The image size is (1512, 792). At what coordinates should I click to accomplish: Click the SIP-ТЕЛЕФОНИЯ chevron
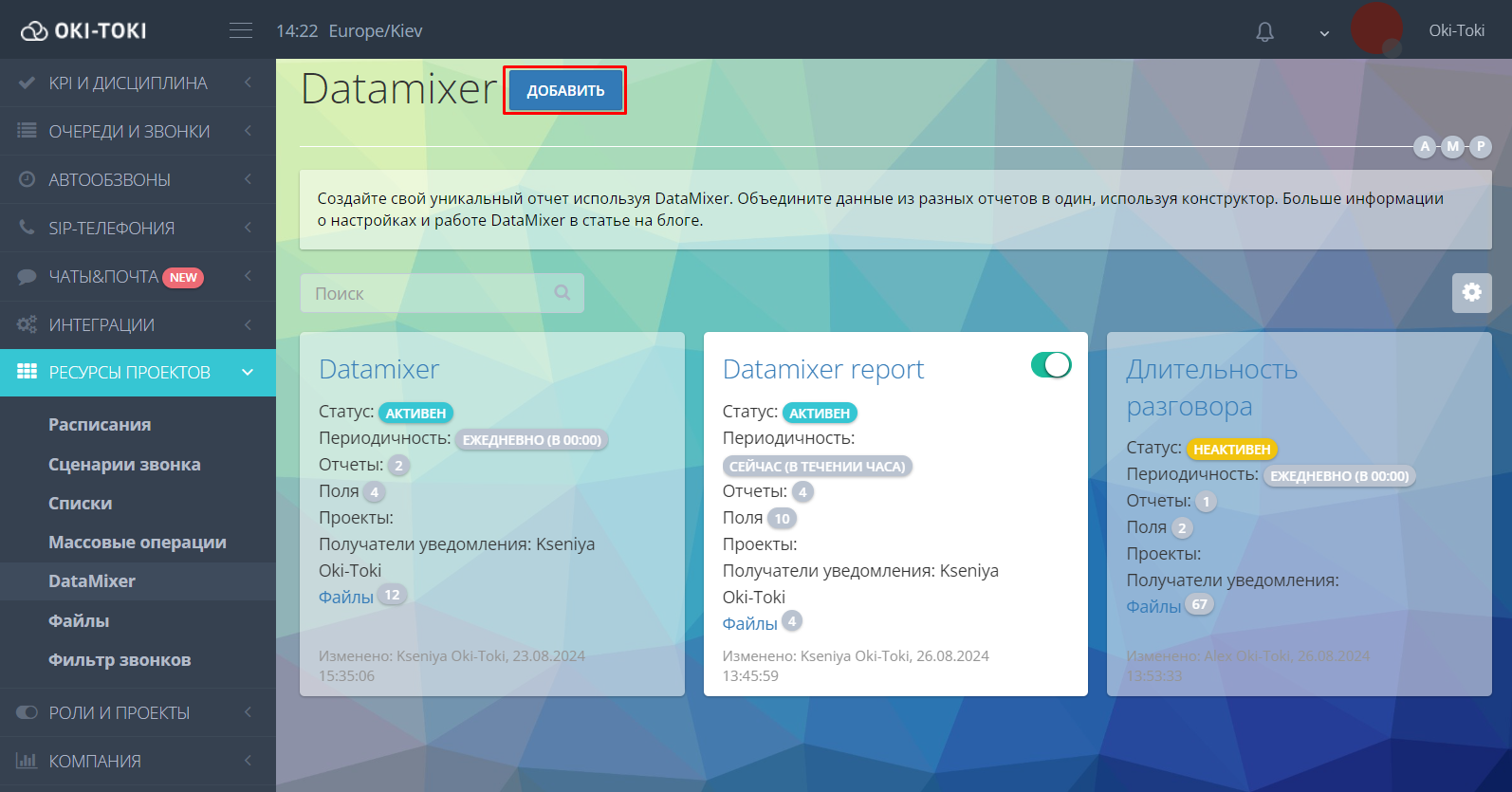(x=248, y=228)
